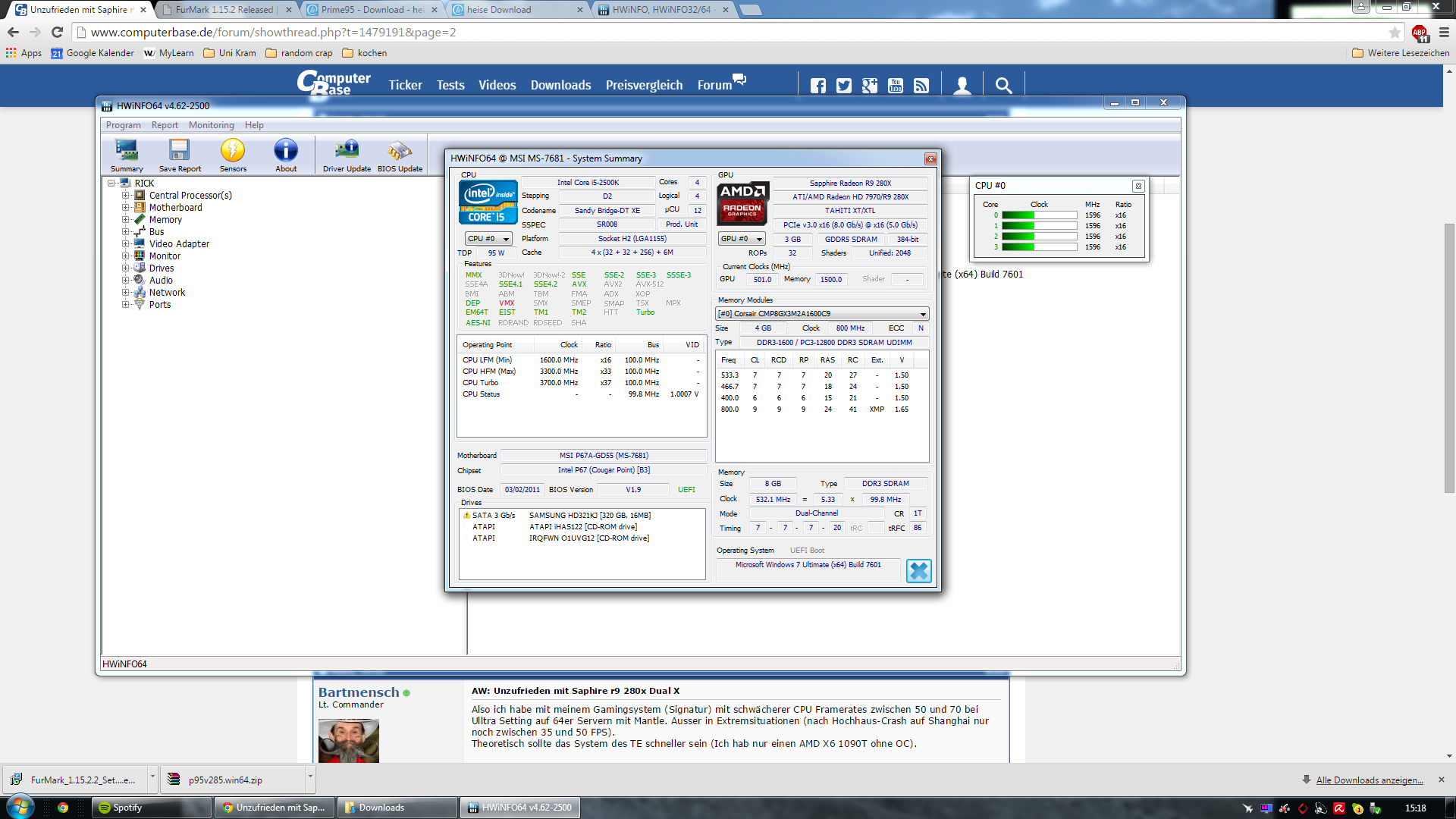Open the Report menu in HWiNFO64
This screenshot has height=819, width=1456.
[x=165, y=125]
